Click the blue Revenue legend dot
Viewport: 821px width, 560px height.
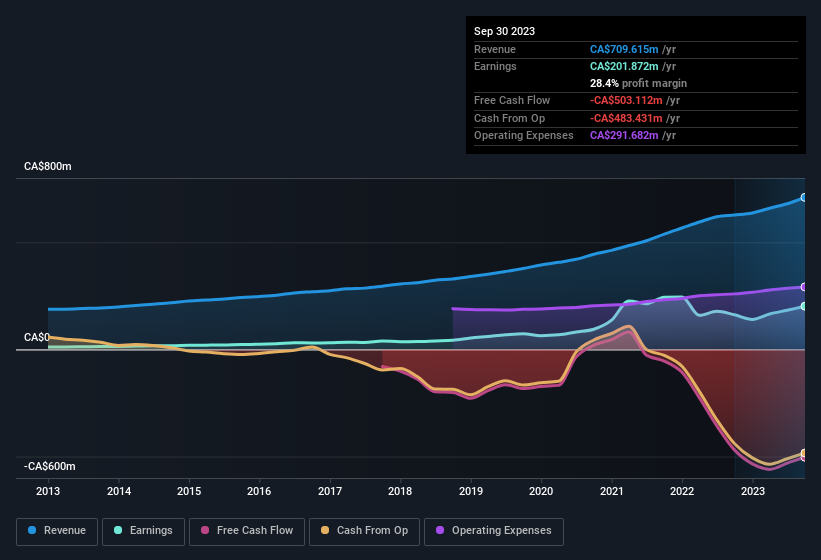click(x=33, y=530)
